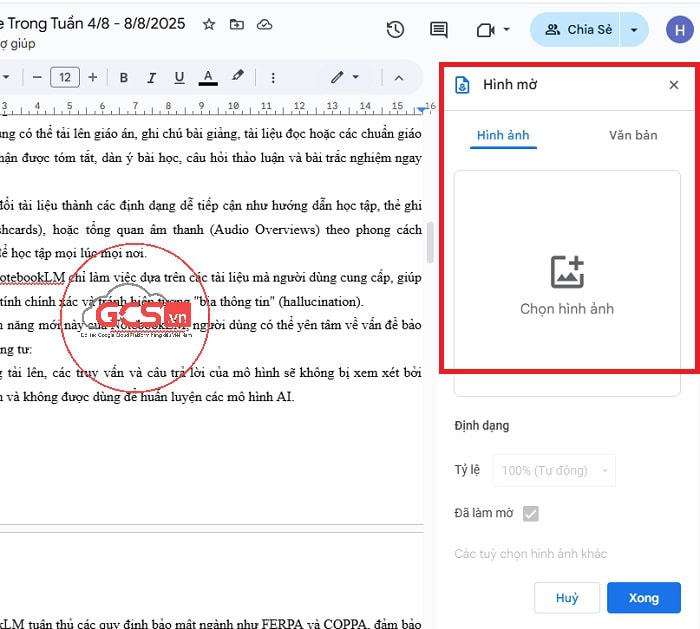Viewport: 700px width, 629px height.
Task: Select the Hình ảnh tab
Action: pyautogui.click(x=503, y=135)
